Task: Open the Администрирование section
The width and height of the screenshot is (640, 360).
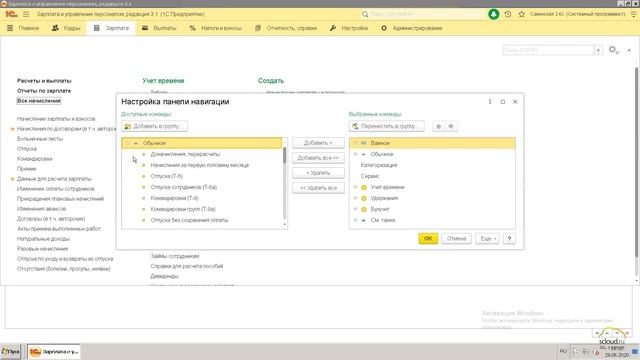Action: tap(411, 28)
